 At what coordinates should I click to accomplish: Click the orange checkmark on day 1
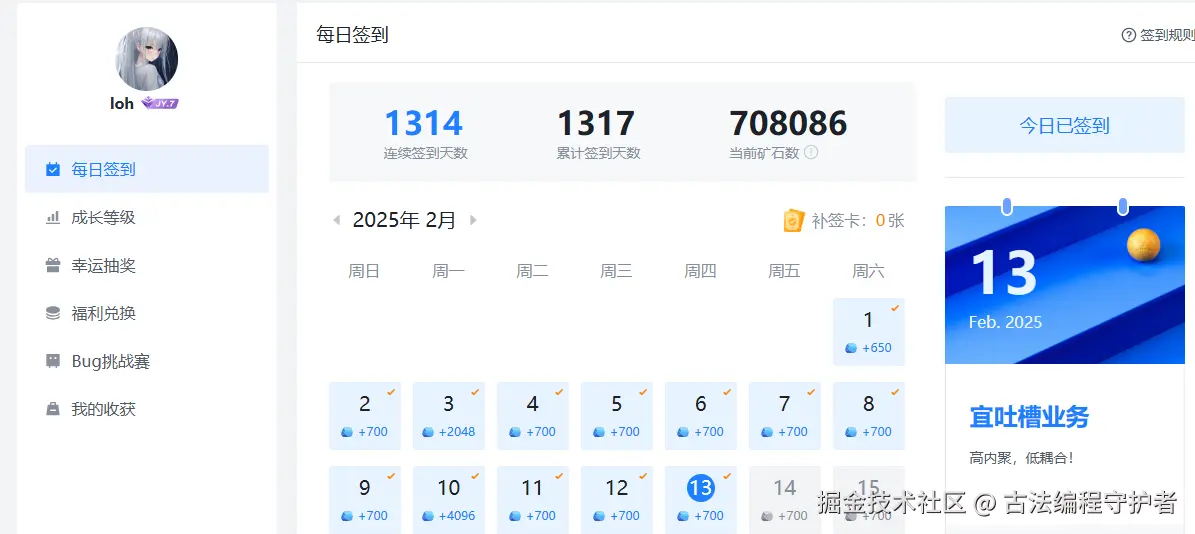pos(895,308)
